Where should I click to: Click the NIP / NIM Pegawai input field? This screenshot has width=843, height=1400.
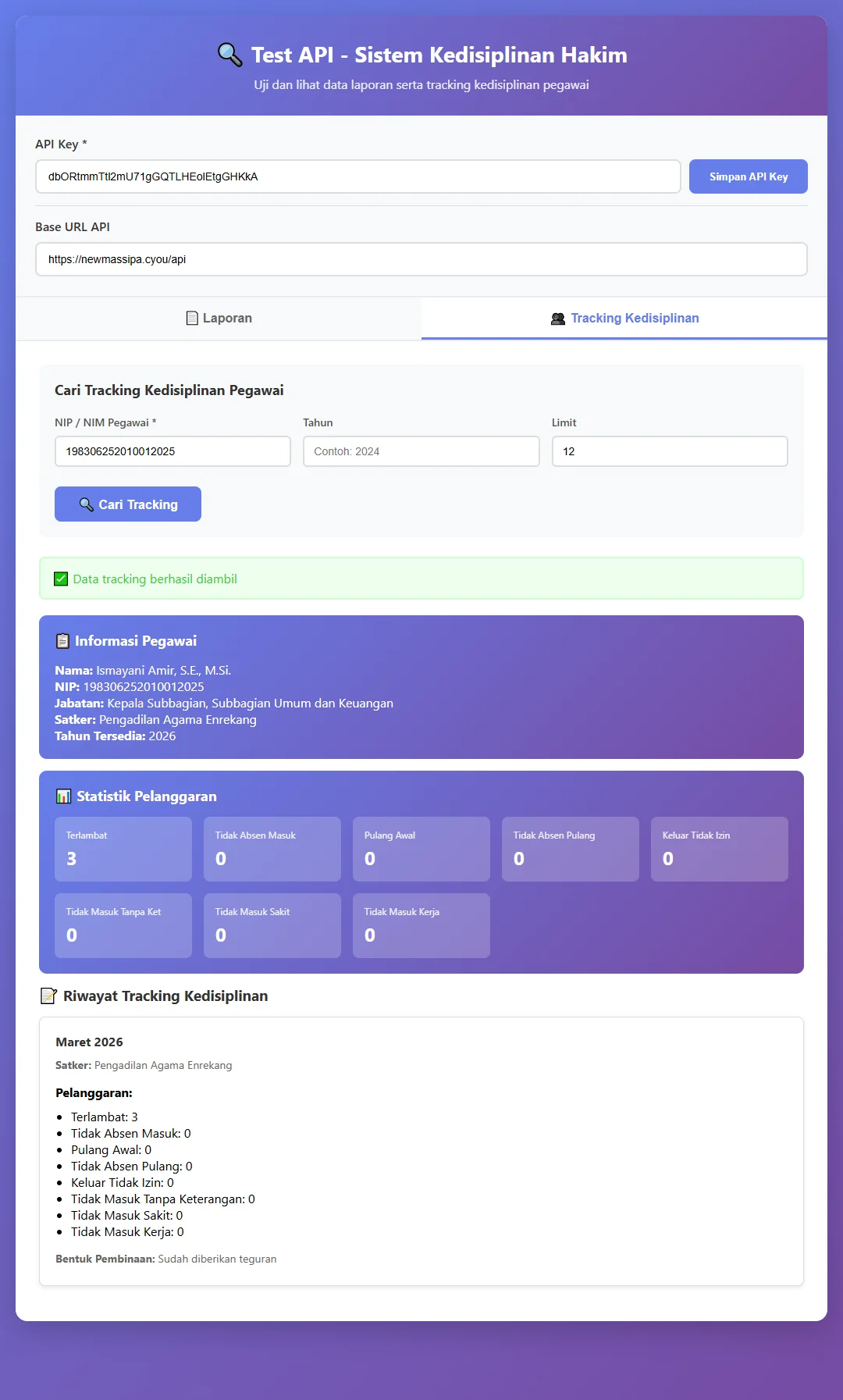(x=173, y=451)
